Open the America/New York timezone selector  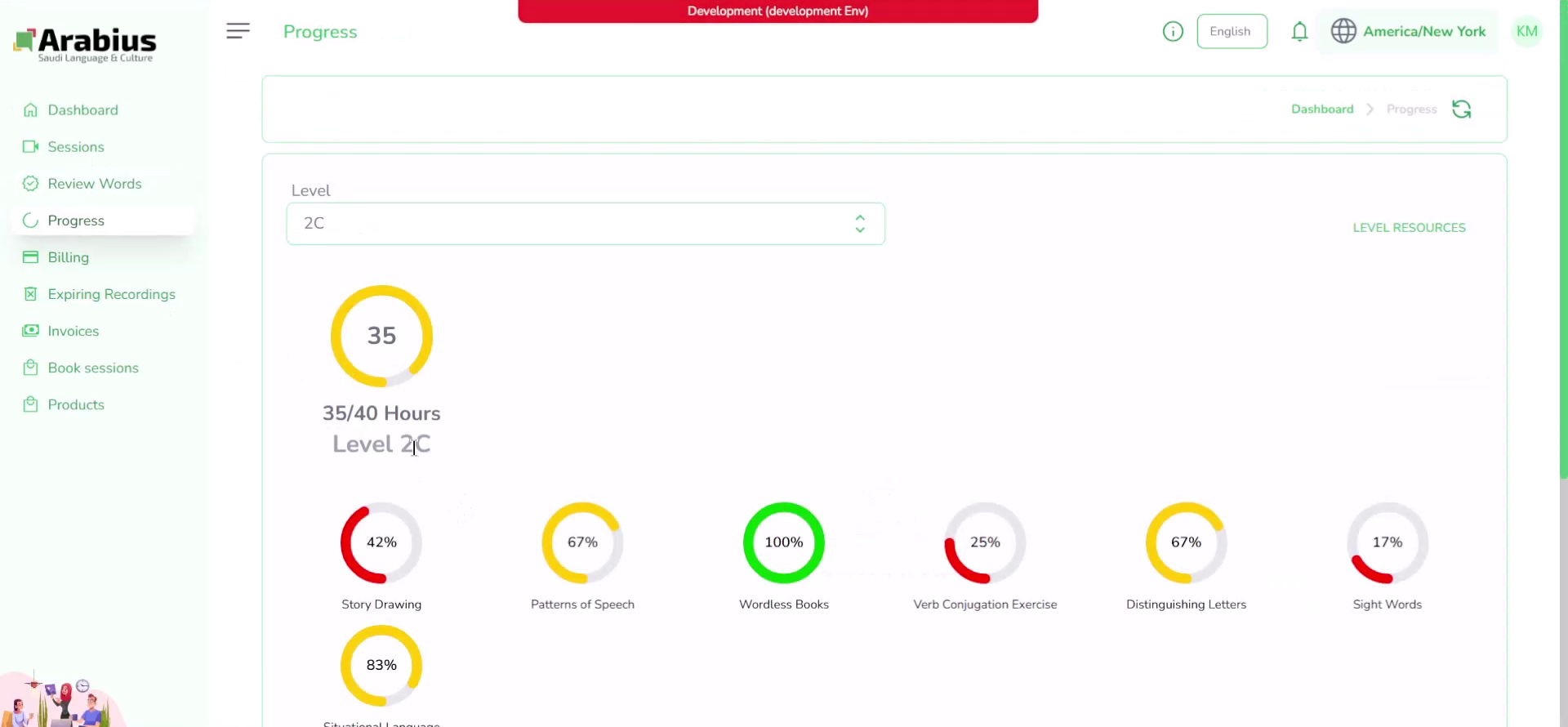point(1408,31)
